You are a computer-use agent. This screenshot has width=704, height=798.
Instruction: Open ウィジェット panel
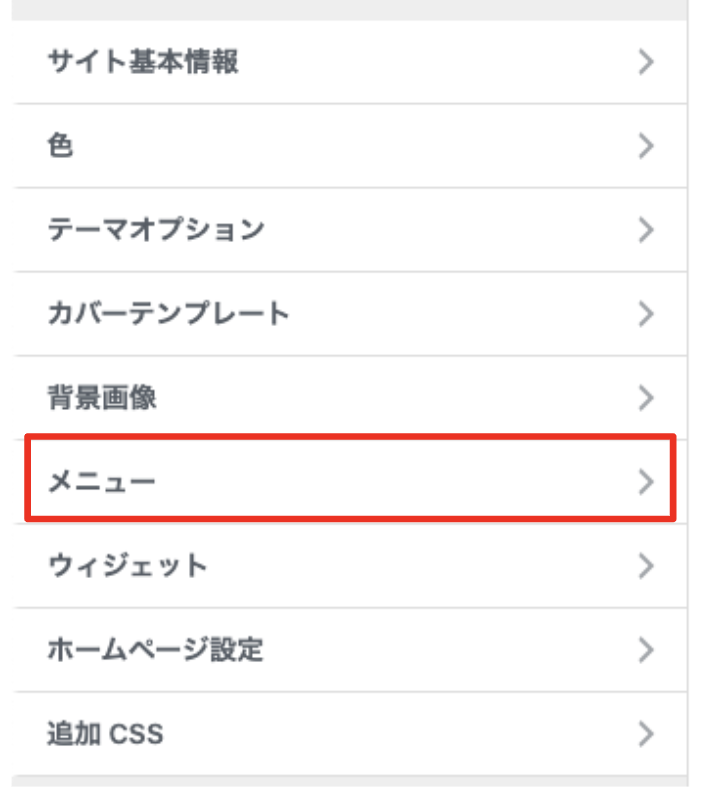(x=128, y=566)
